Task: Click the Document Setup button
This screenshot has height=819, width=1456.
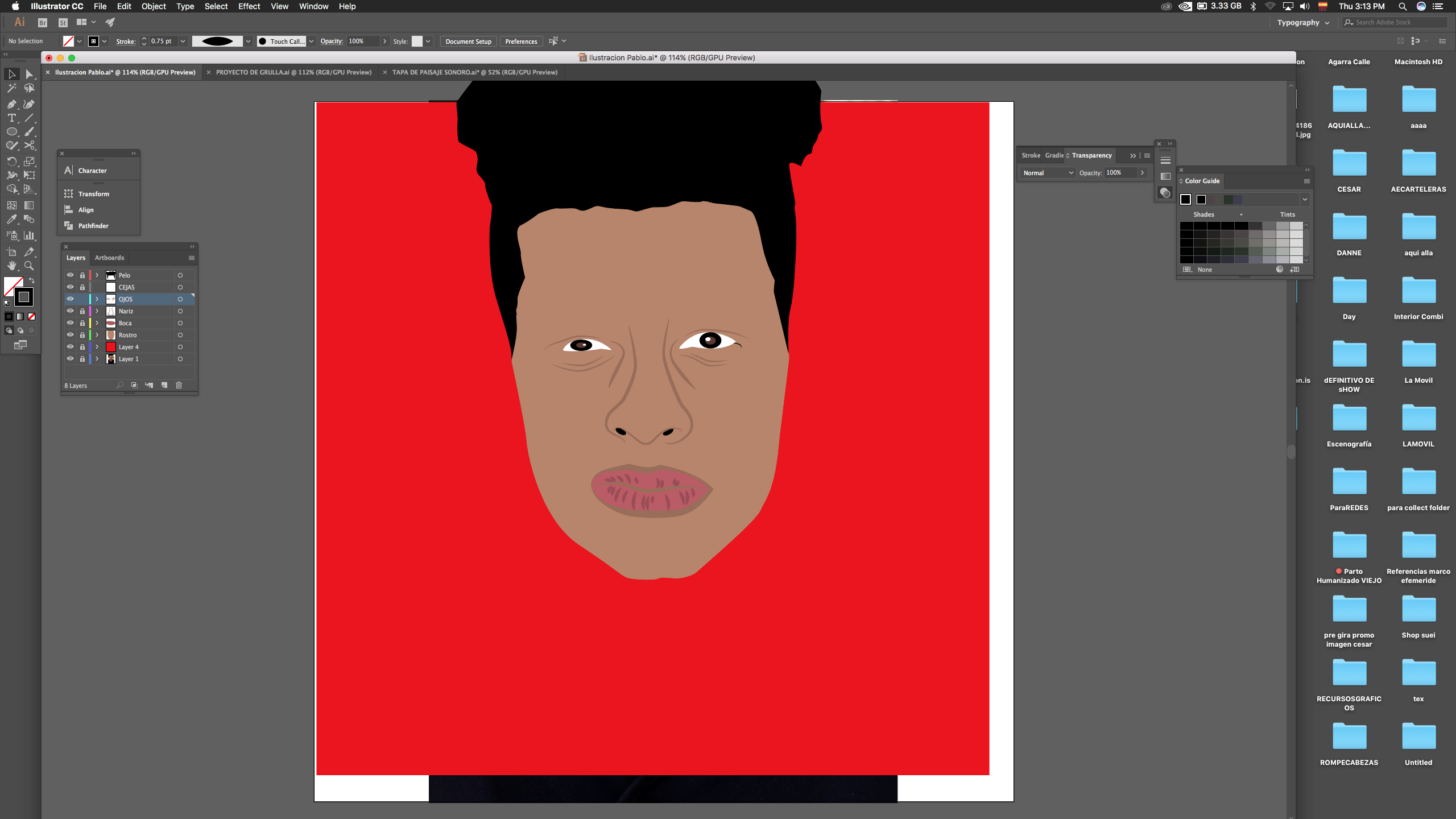Action: pos(468,42)
